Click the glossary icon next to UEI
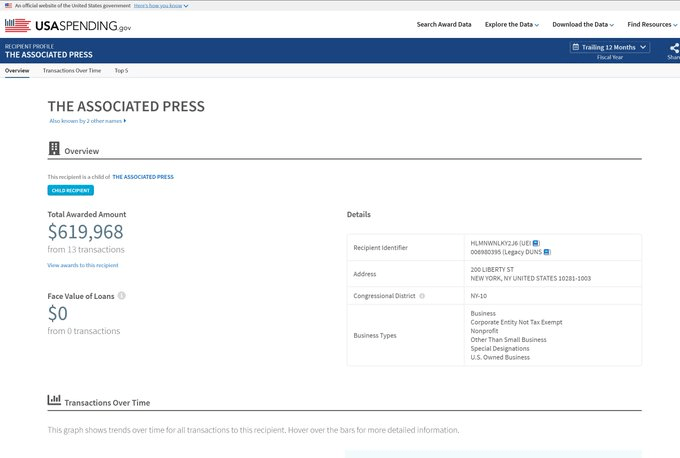This screenshot has height=458, width=680. click(x=536, y=243)
